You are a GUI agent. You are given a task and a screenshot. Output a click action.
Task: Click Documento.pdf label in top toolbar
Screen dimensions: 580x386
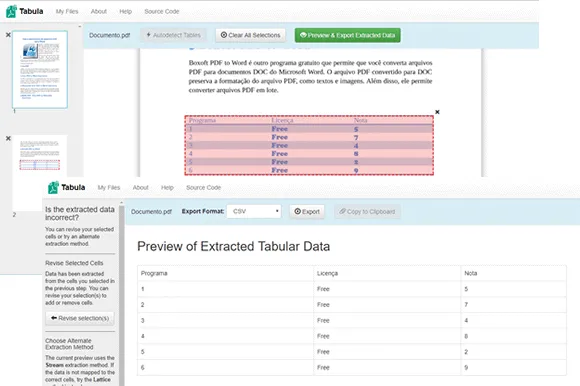[x=109, y=35]
